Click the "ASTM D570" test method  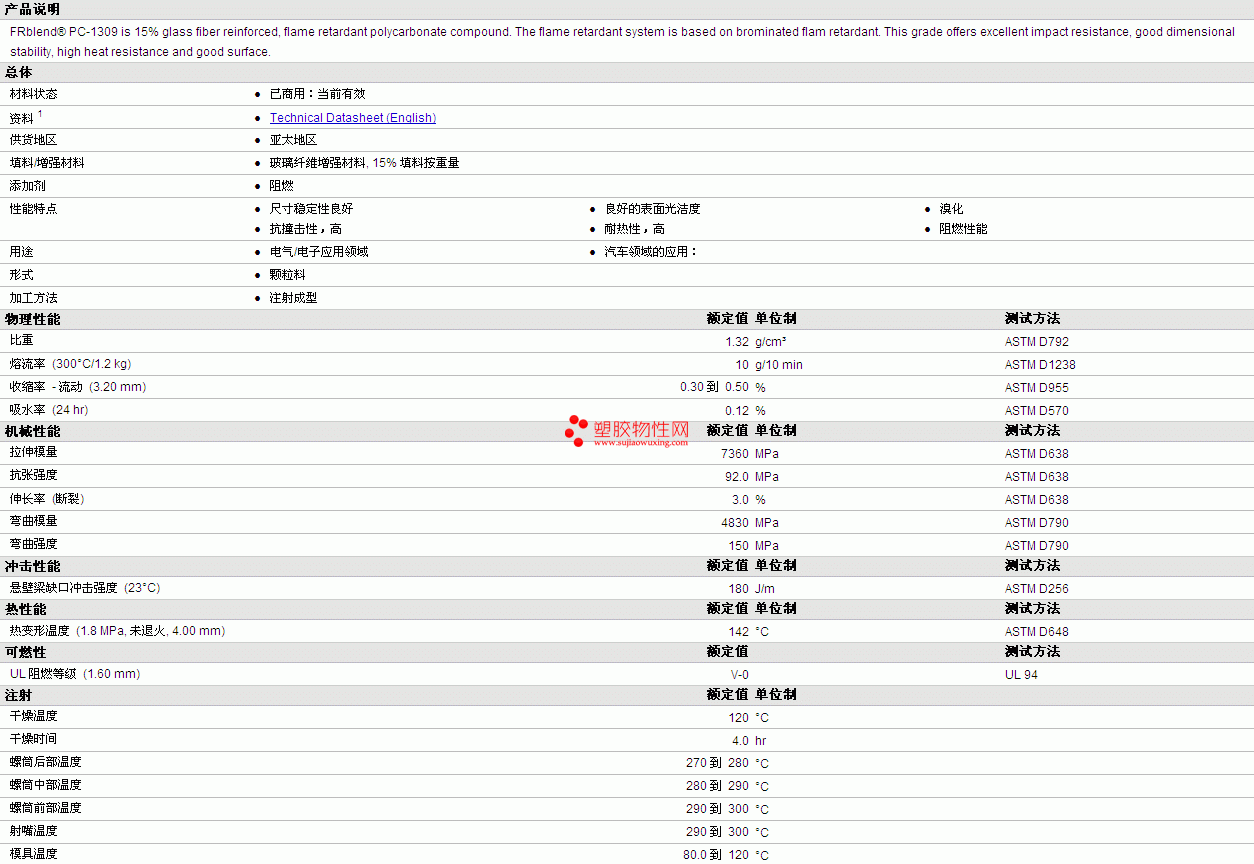1037,411
